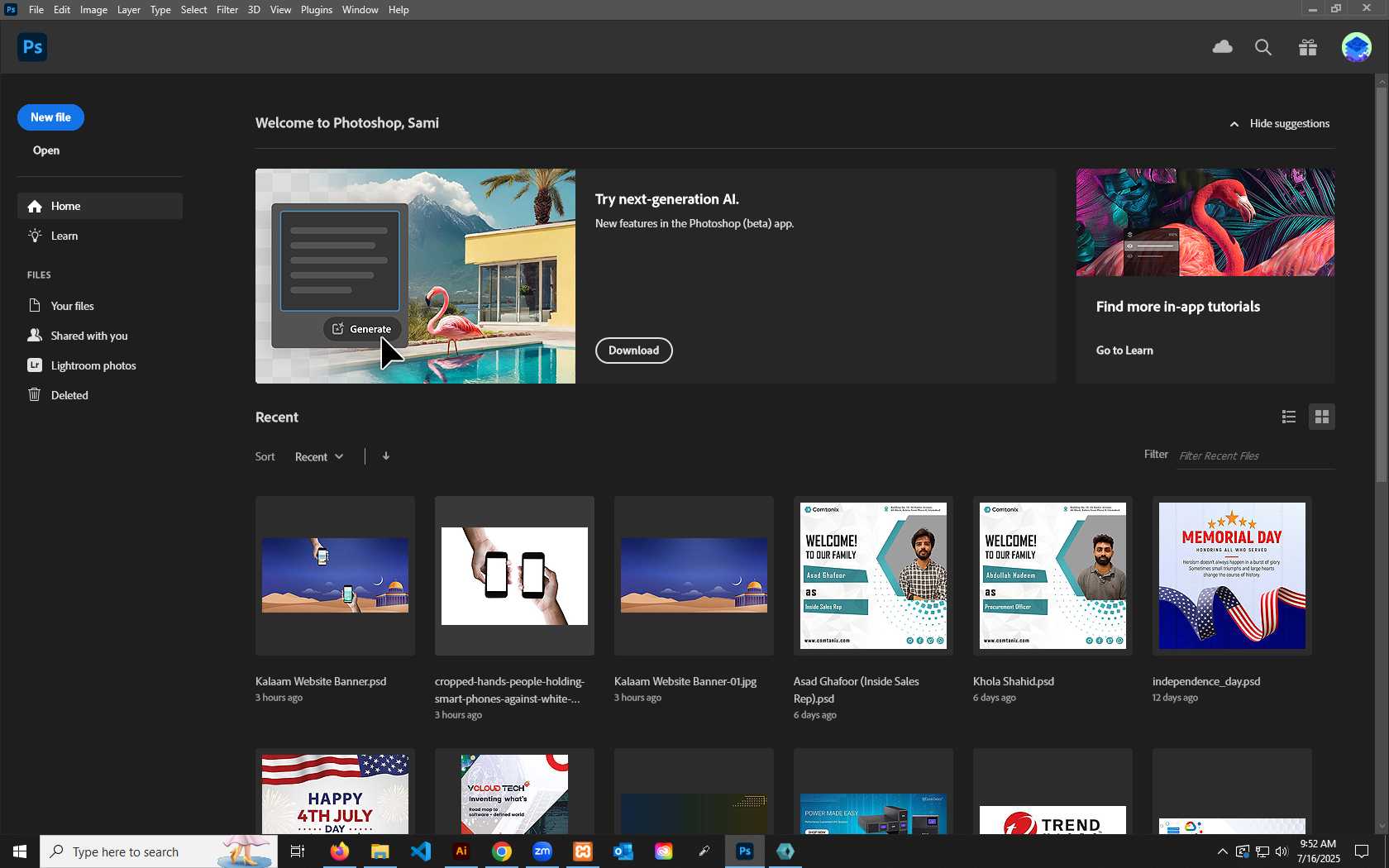1389x868 pixels.
Task: Open Visual Studio Code from the taskbar
Action: (x=420, y=851)
